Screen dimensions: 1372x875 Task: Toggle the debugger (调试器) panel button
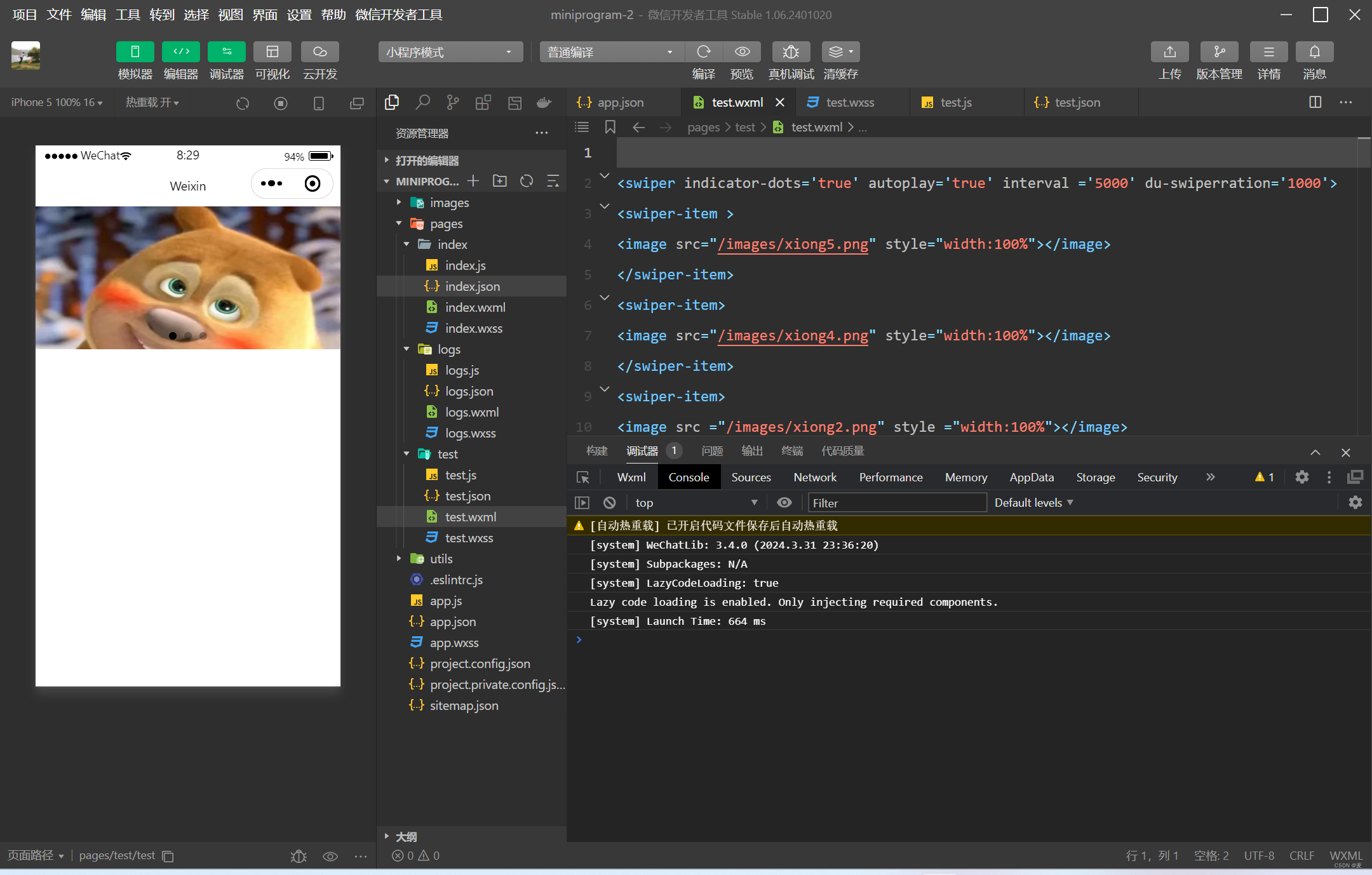(x=226, y=51)
